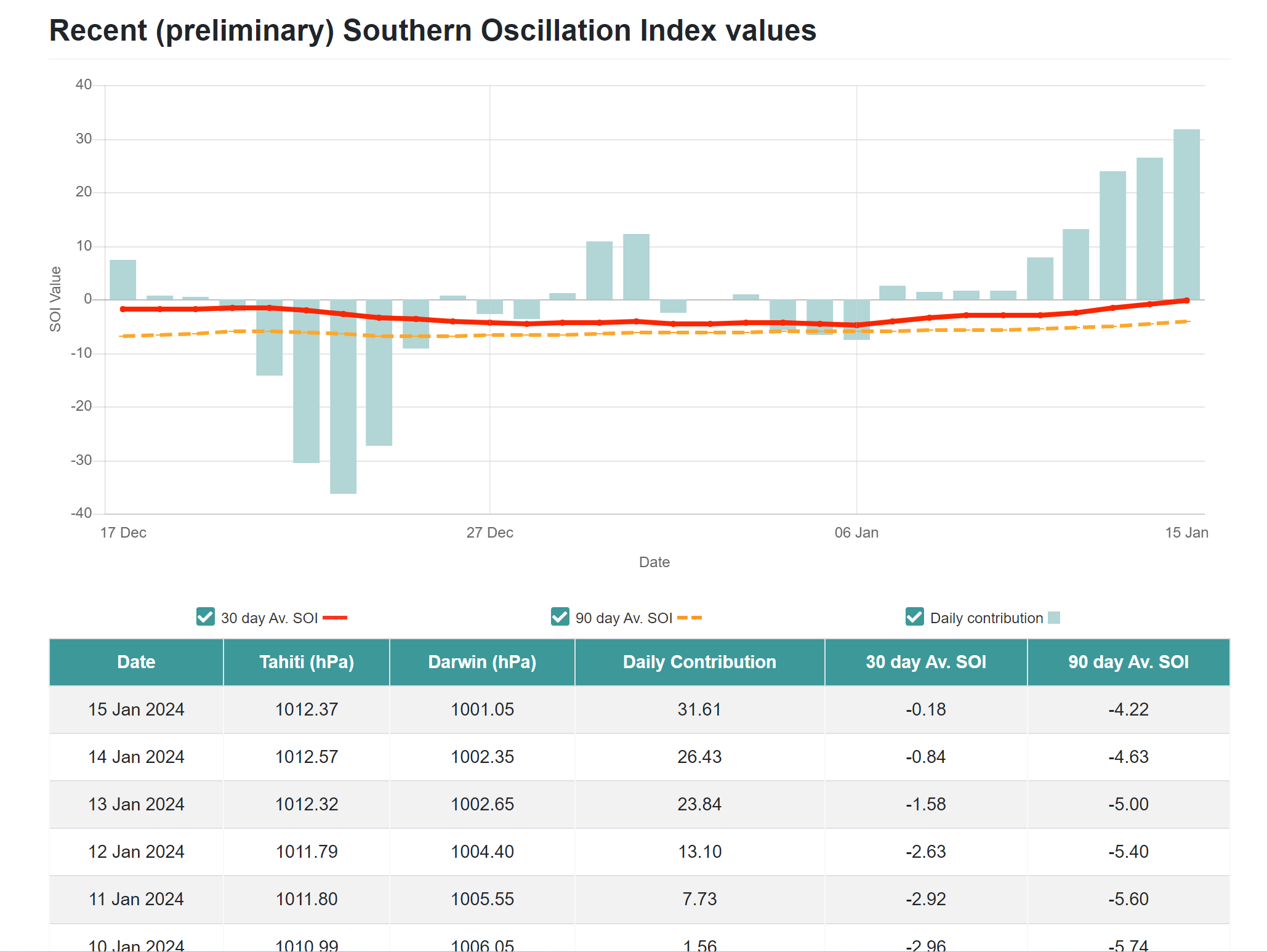The image size is (1267, 952).
Task: Click daily contribution value 7.73
Action: click(x=699, y=899)
